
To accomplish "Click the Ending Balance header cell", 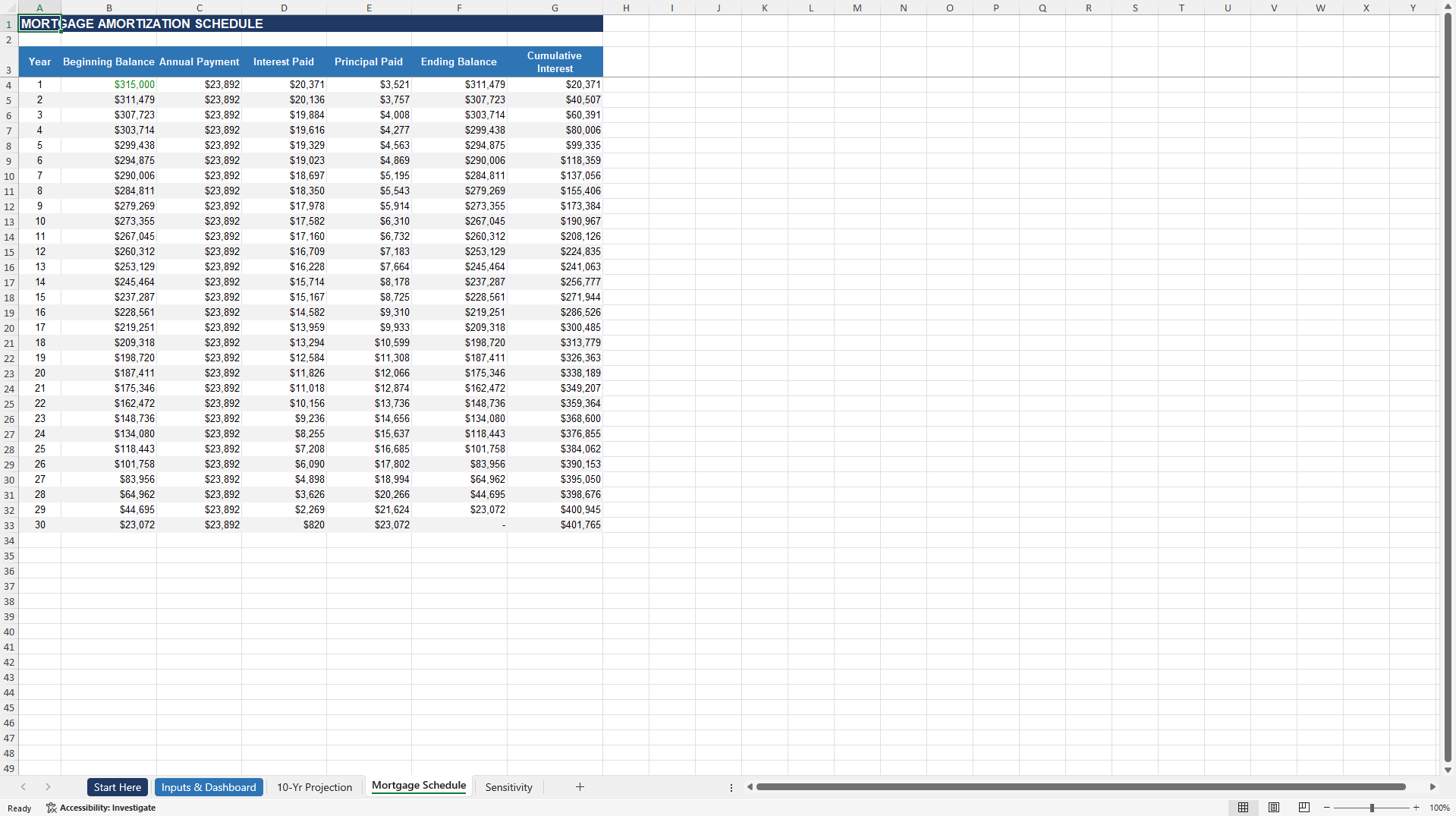I will click(459, 61).
